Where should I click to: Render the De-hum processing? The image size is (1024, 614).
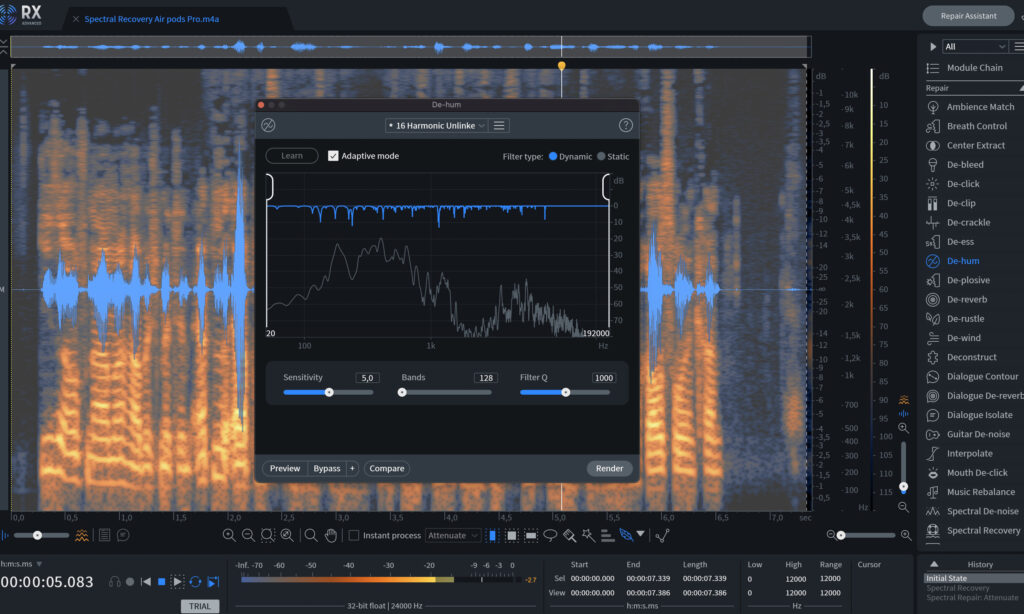click(609, 468)
